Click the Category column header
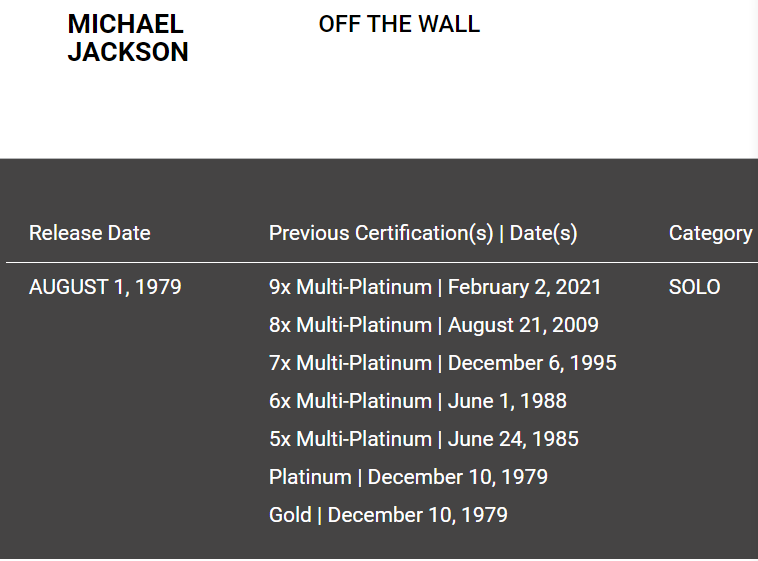The height and width of the screenshot is (561, 758). pyautogui.click(x=710, y=233)
